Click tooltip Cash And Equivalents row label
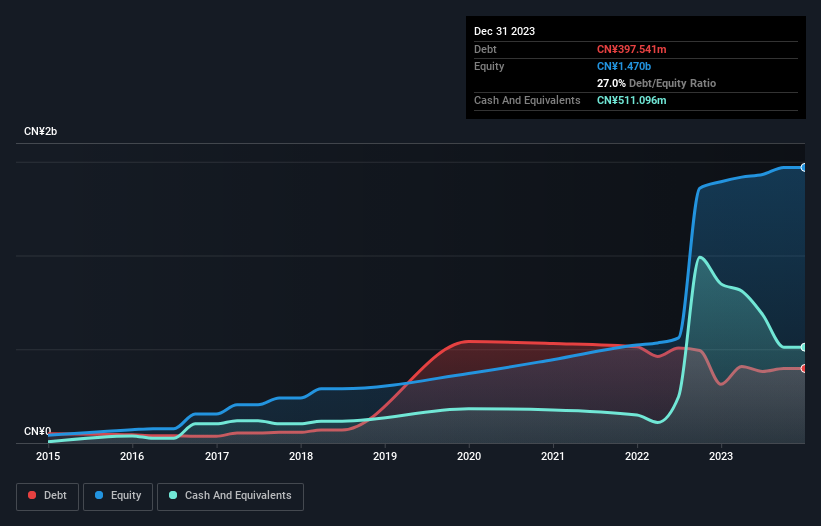Image resolution: width=821 pixels, height=526 pixels. tap(527, 100)
